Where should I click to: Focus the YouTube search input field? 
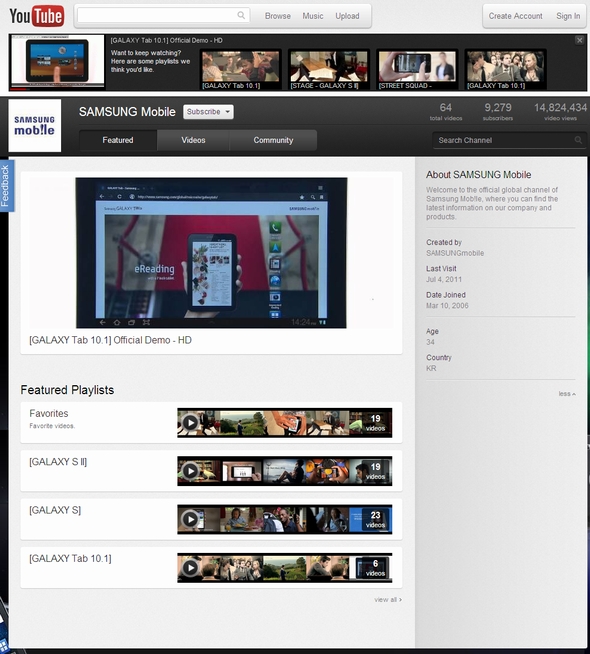163,15
